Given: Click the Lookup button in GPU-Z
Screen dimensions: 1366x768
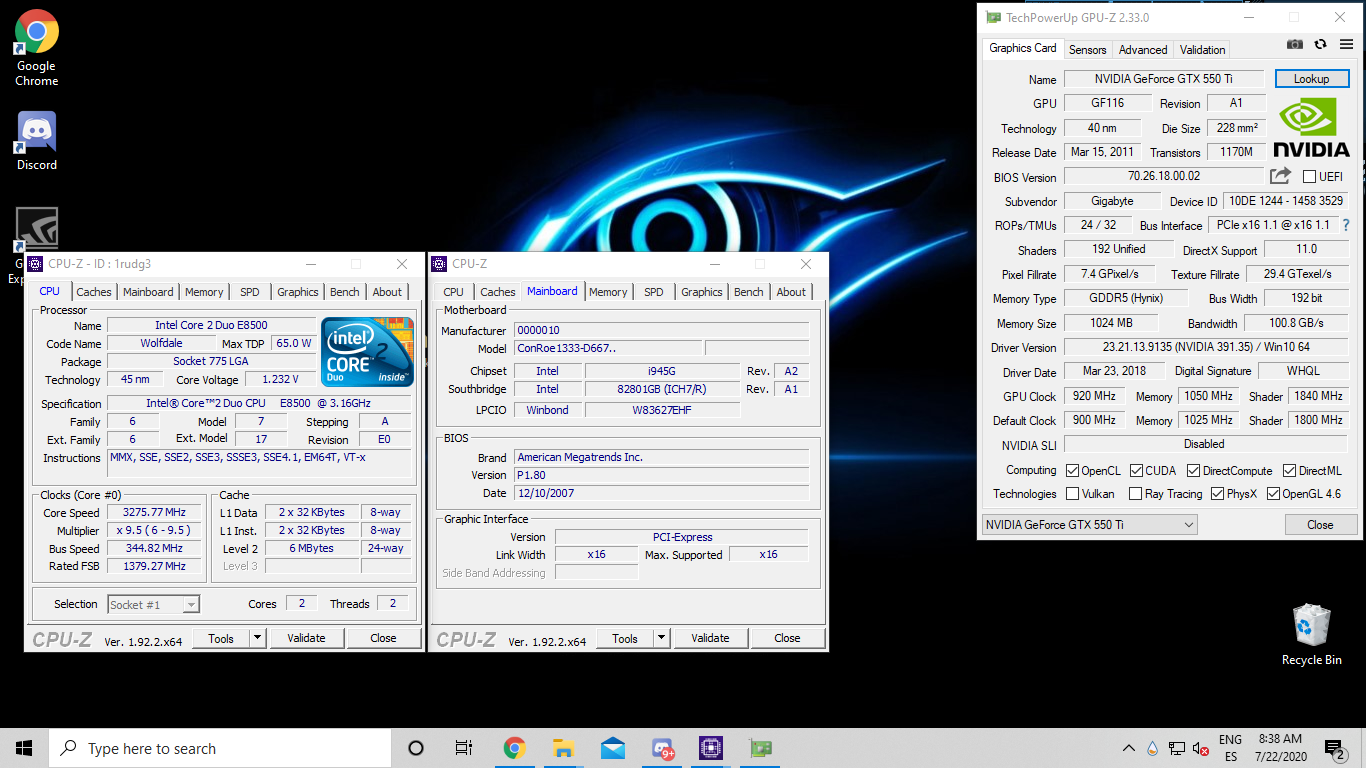Looking at the screenshot, I should tap(1311, 79).
